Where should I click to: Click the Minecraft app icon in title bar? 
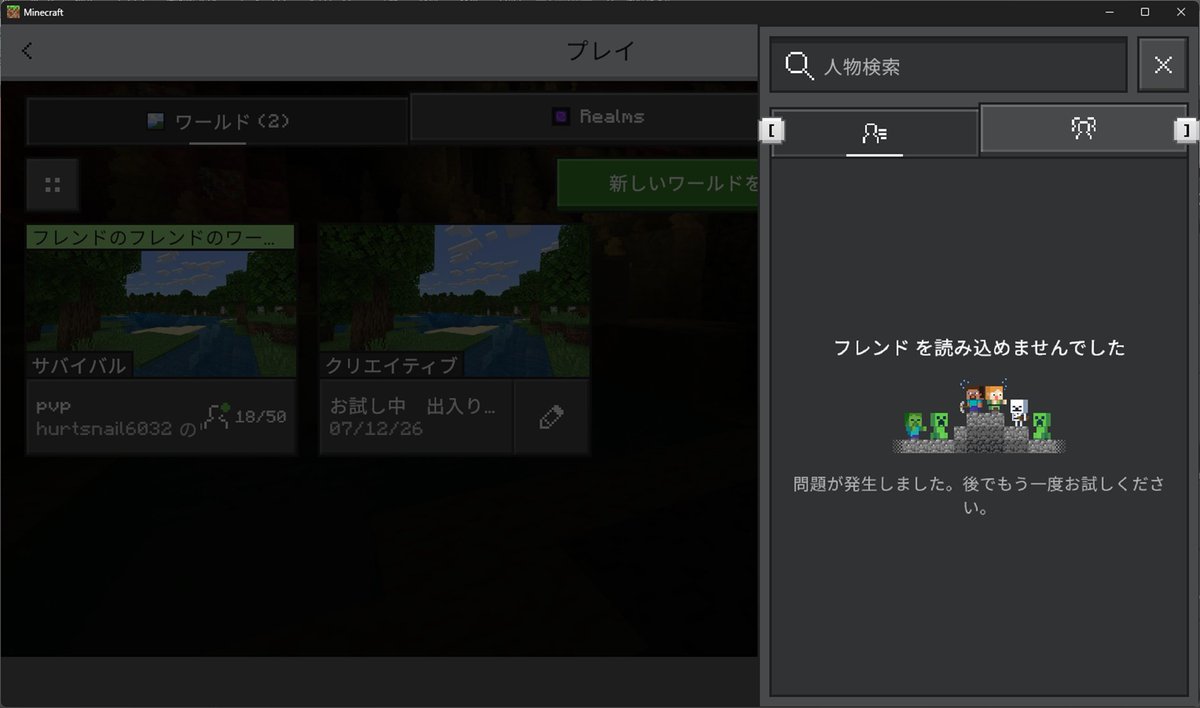(13, 11)
